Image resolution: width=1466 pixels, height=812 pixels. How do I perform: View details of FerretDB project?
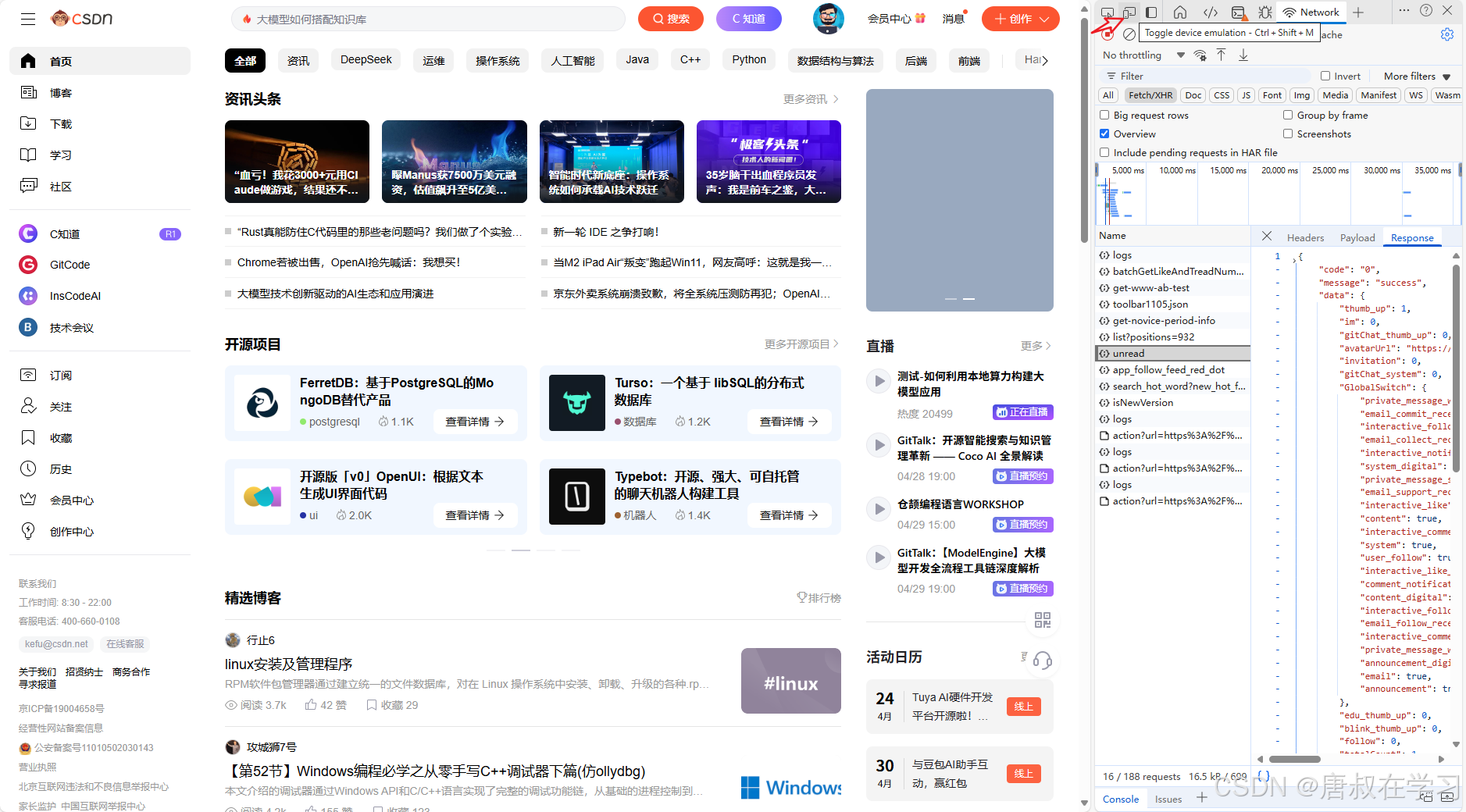click(x=475, y=422)
